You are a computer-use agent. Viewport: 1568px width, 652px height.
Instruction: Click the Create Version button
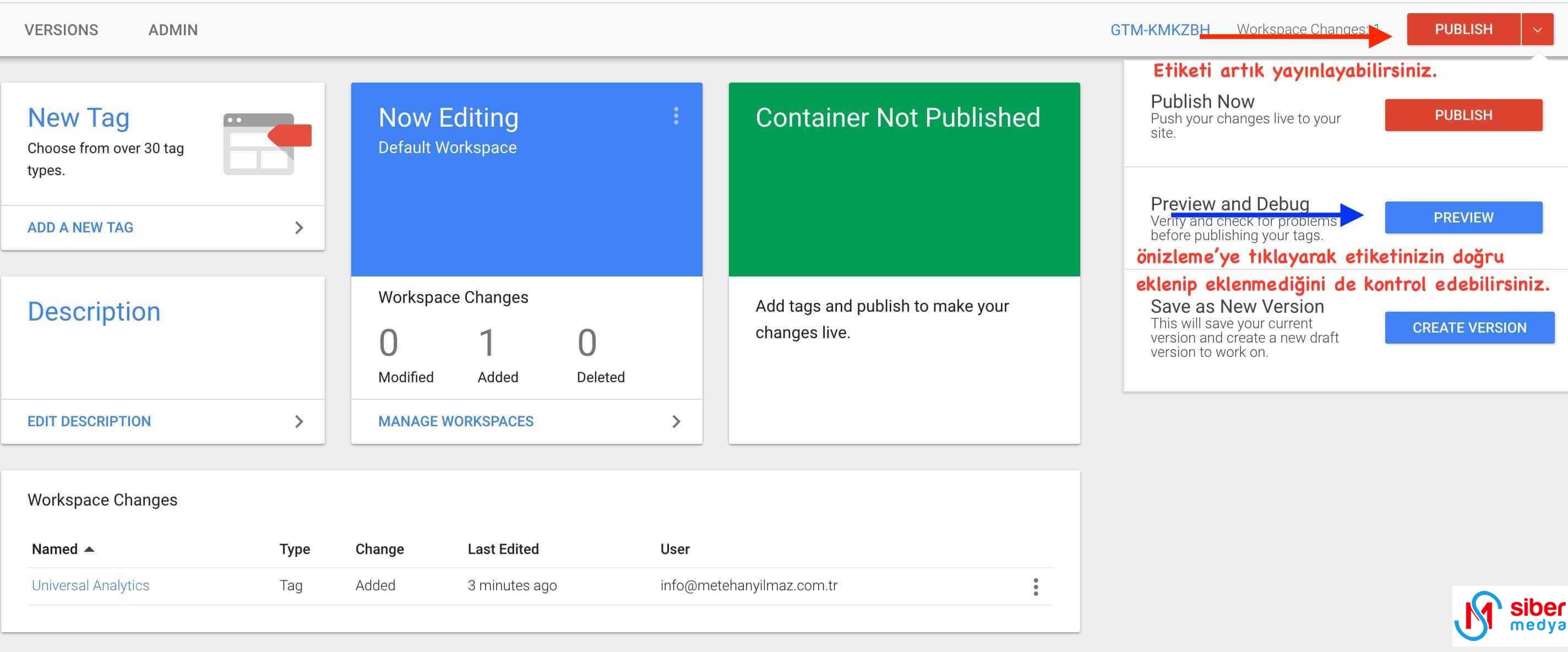(x=1469, y=328)
